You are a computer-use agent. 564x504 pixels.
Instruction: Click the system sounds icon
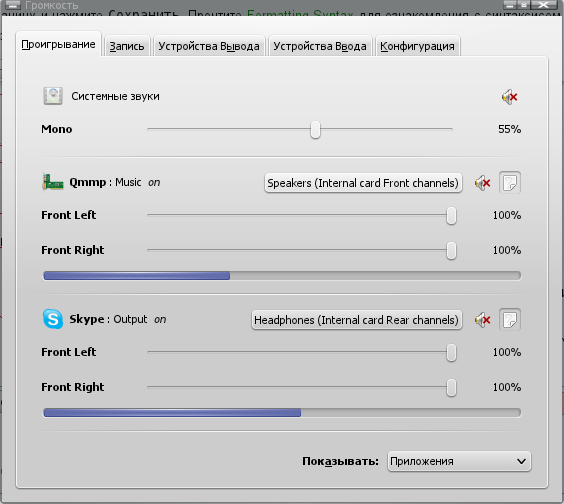(x=53, y=96)
